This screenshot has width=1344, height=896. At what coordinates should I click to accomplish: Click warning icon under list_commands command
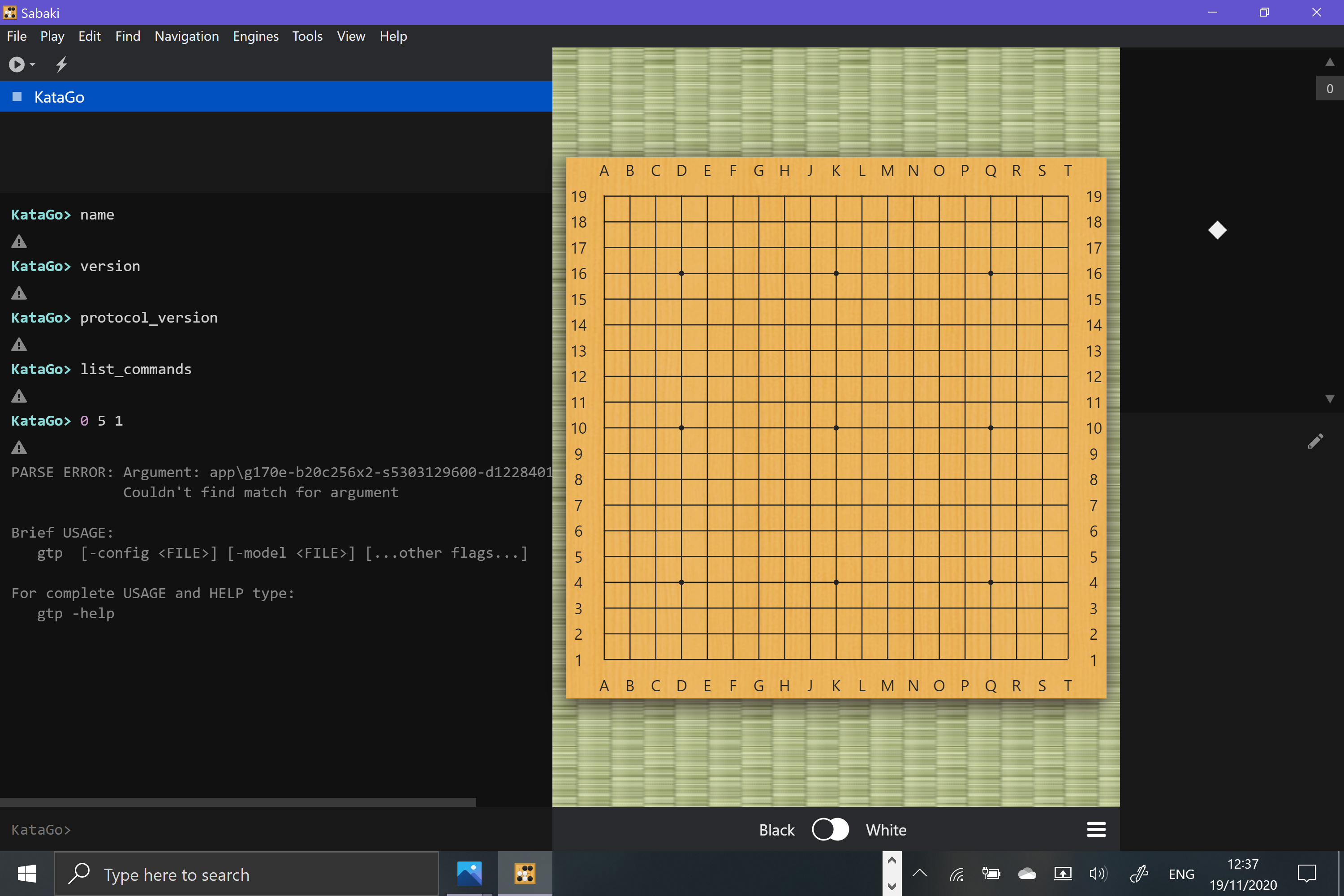[19, 396]
